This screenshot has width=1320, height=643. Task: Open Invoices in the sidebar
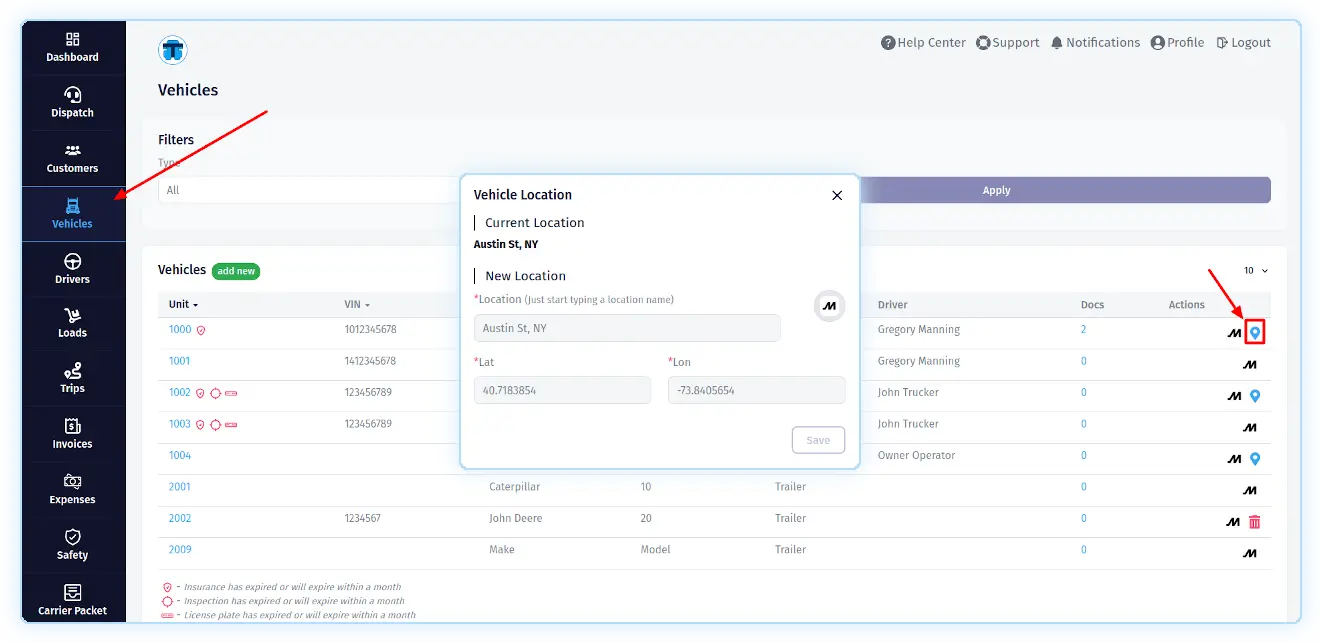pyautogui.click(x=73, y=433)
